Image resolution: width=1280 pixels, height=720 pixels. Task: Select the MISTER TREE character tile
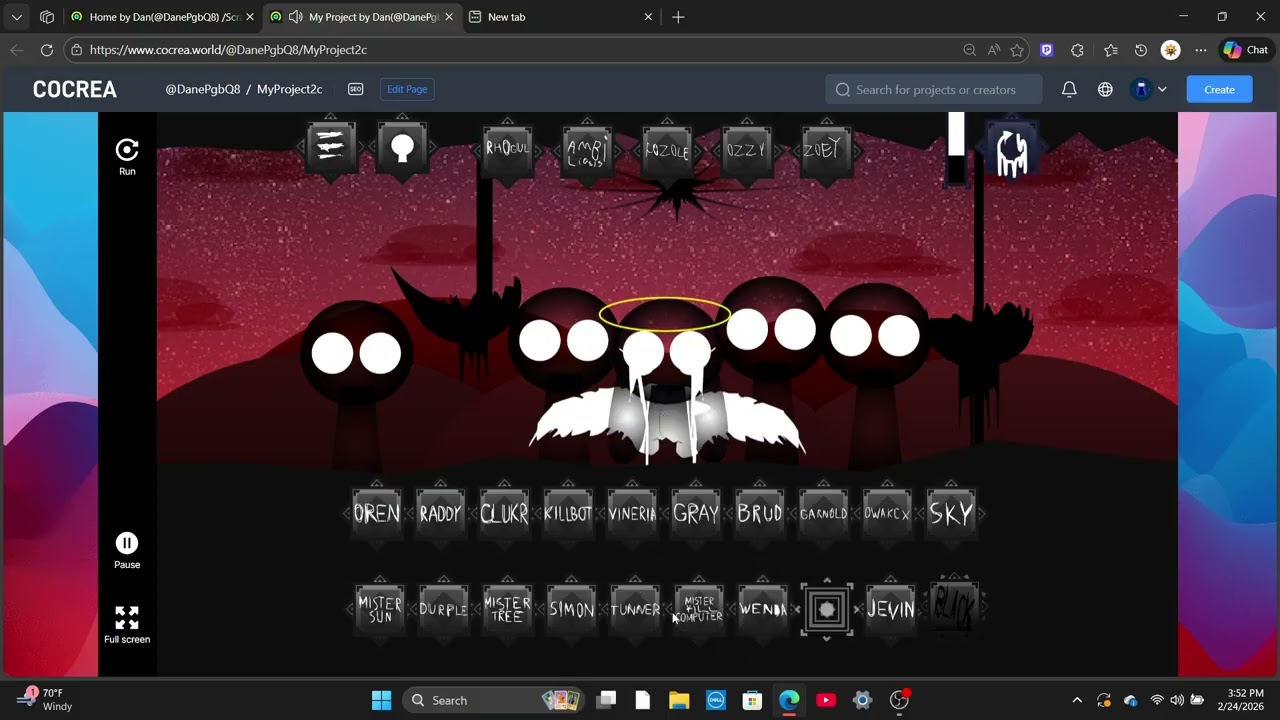508,609
